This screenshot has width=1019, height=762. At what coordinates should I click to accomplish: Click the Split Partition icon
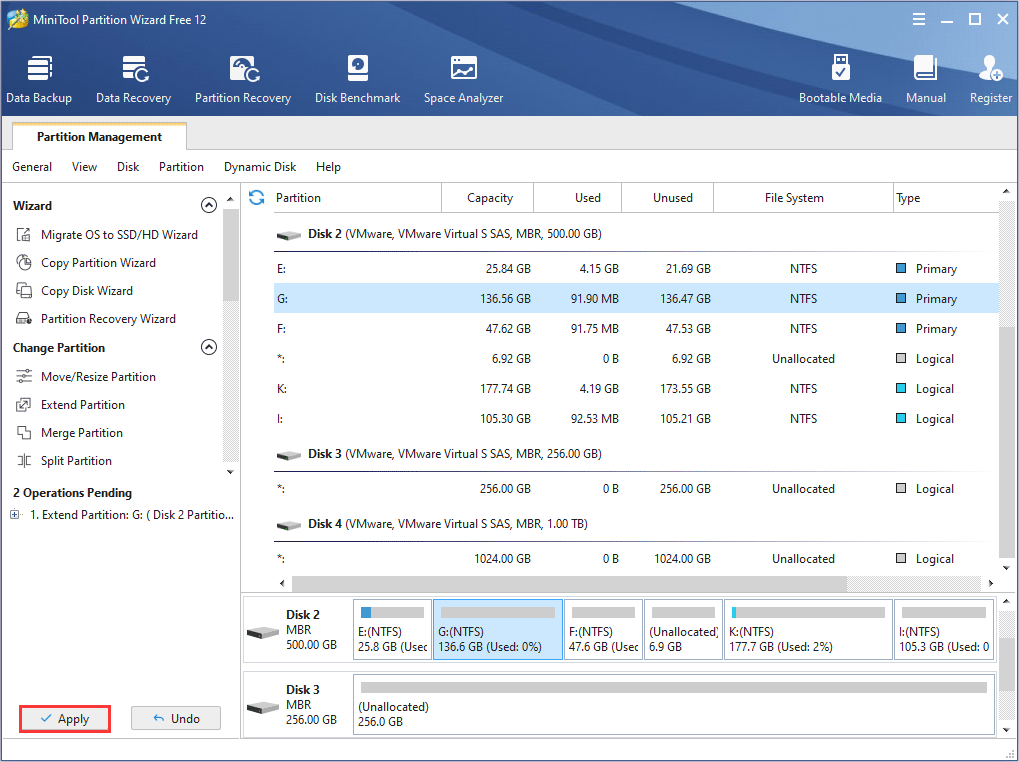point(23,461)
